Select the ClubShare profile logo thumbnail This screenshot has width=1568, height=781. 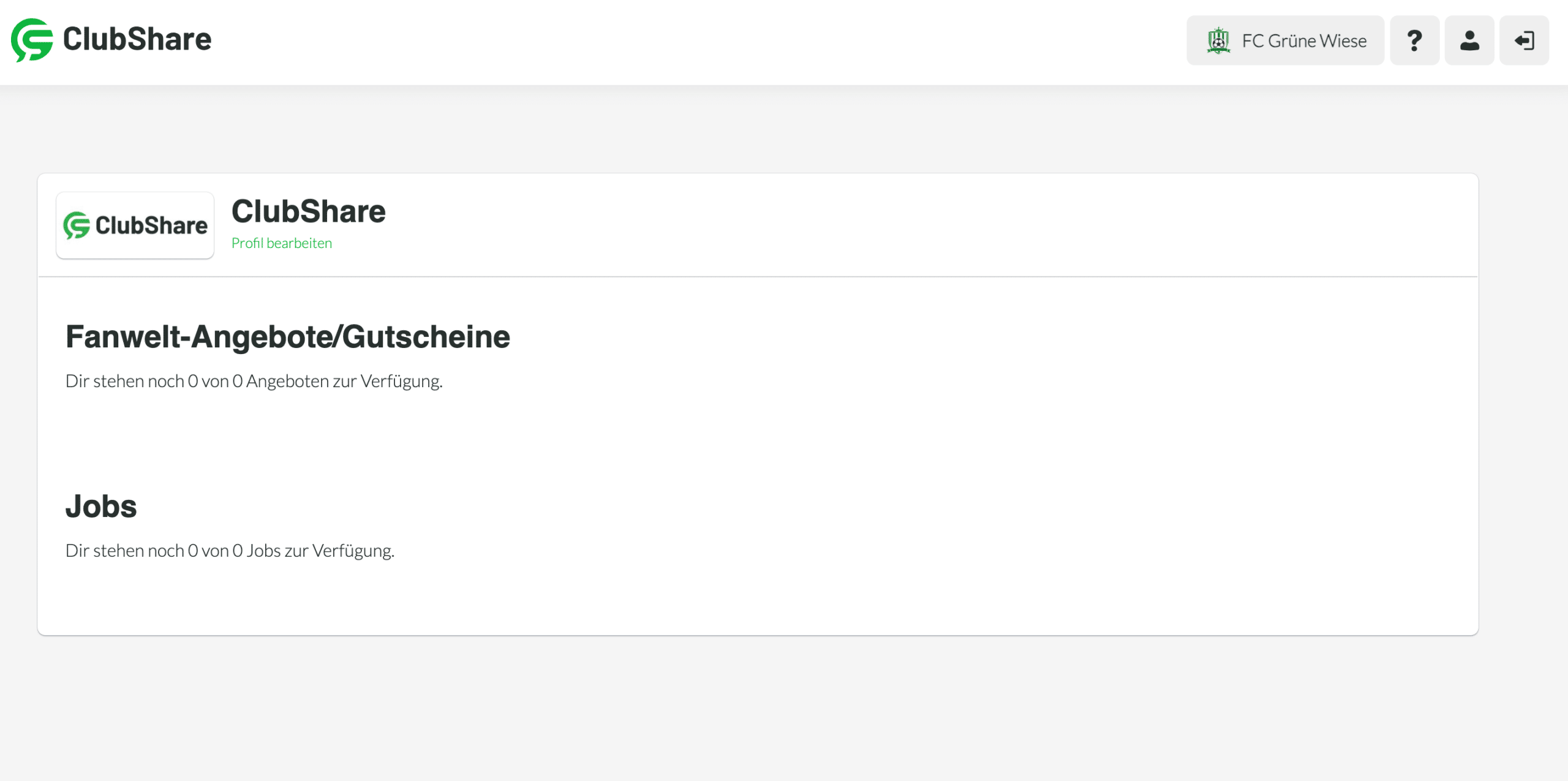[x=135, y=225]
